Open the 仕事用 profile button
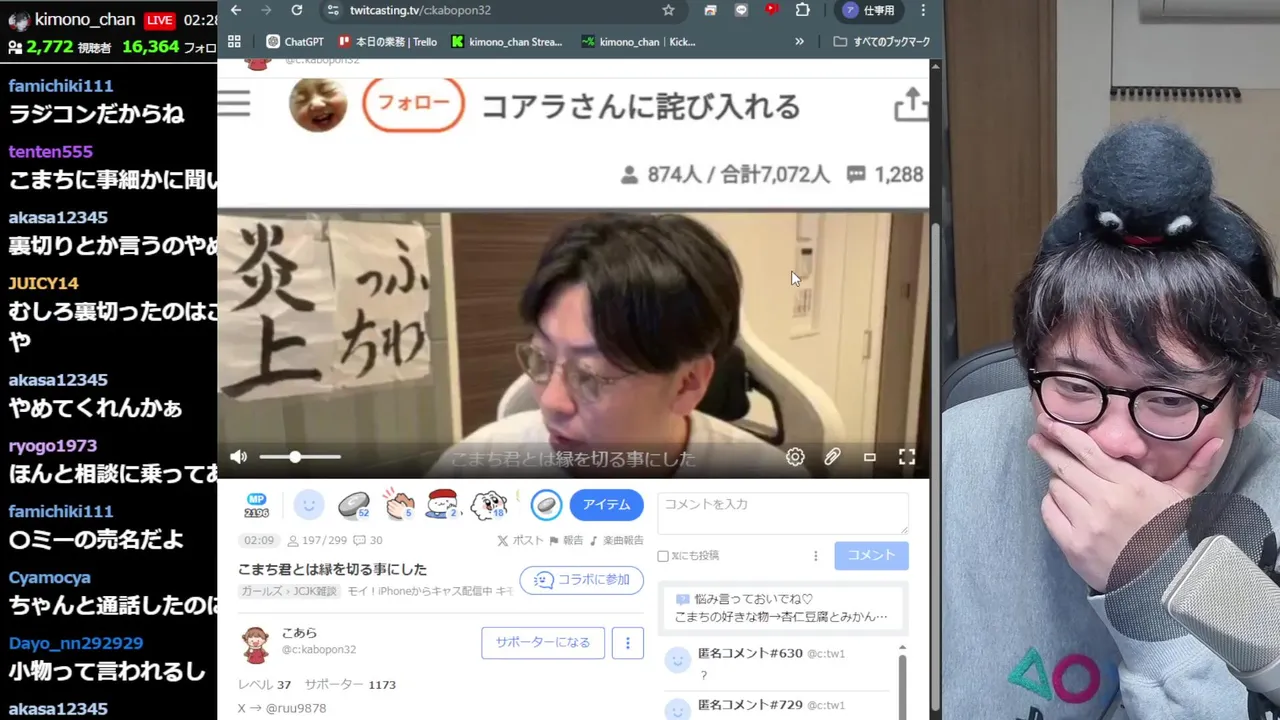The width and height of the screenshot is (1280, 720). click(868, 10)
